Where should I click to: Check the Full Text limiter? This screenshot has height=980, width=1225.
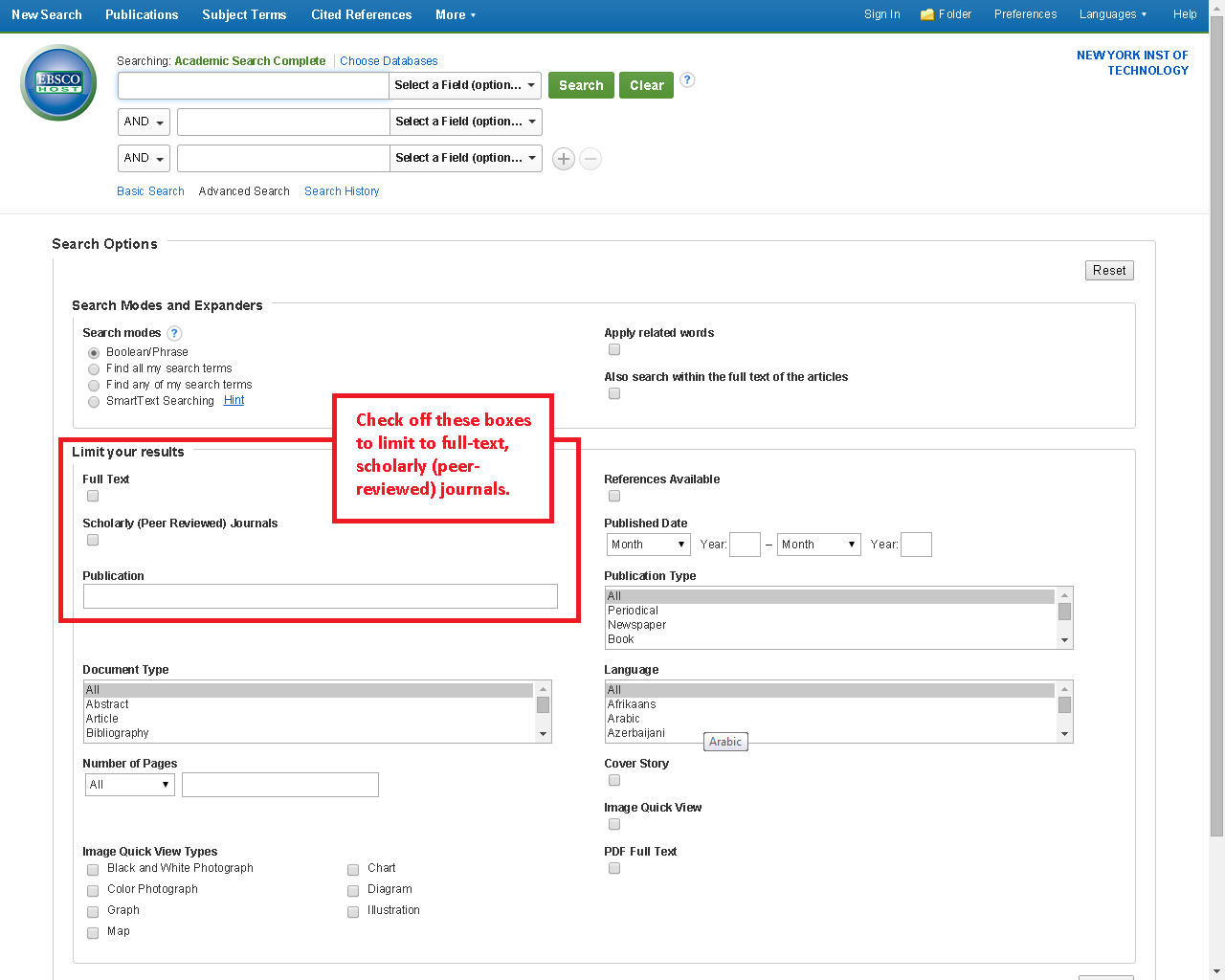pyautogui.click(x=93, y=496)
